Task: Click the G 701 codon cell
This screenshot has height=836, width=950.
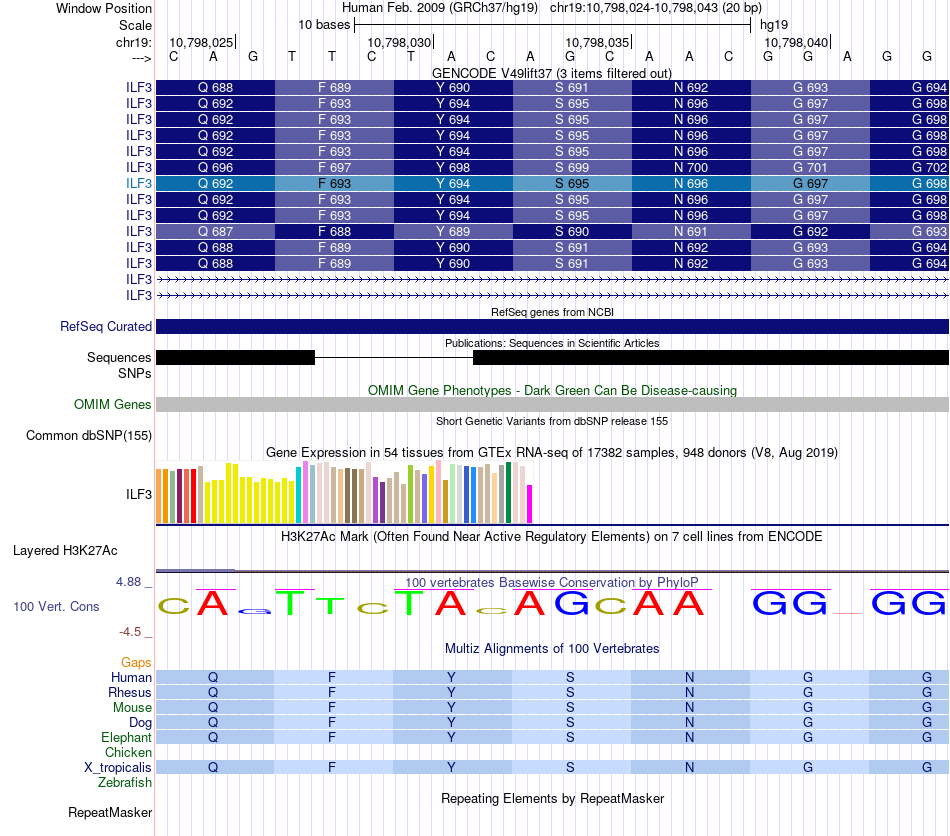Action: 811,167
